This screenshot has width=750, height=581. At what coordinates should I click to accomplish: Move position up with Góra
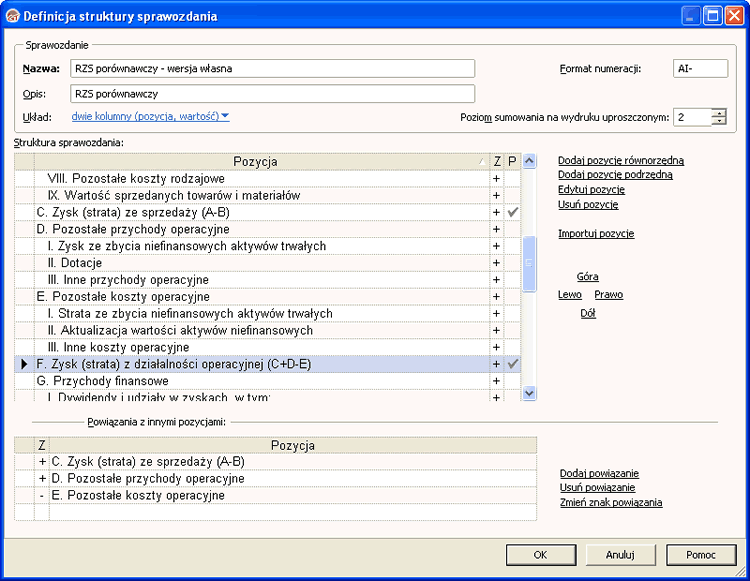coord(587,277)
